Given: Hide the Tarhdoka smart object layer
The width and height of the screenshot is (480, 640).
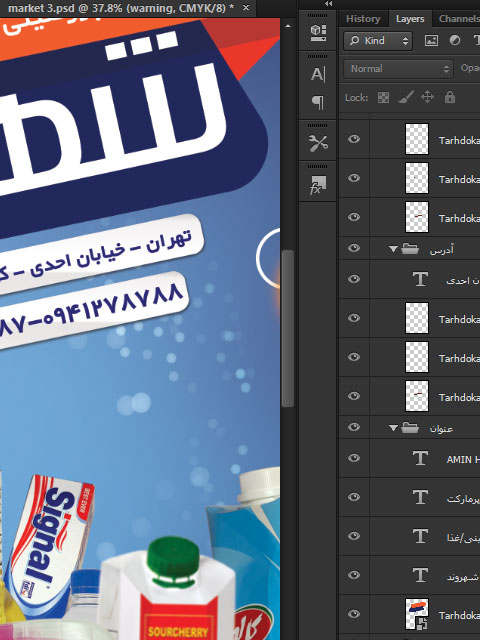Looking at the screenshot, I should pyautogui.click(x=354, y=614).
